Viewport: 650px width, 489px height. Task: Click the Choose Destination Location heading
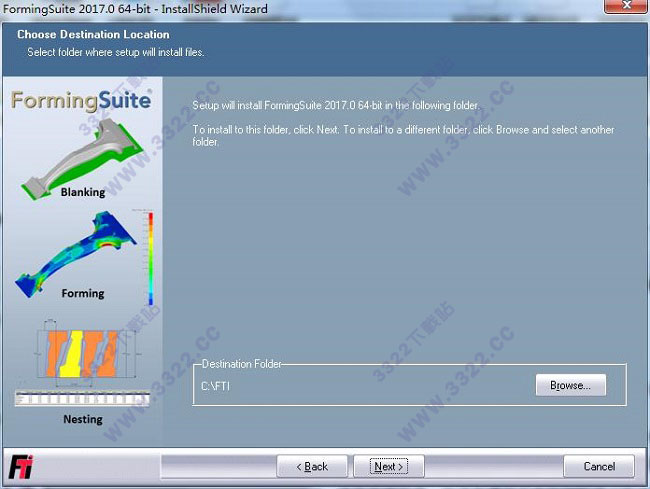point(93,34)
